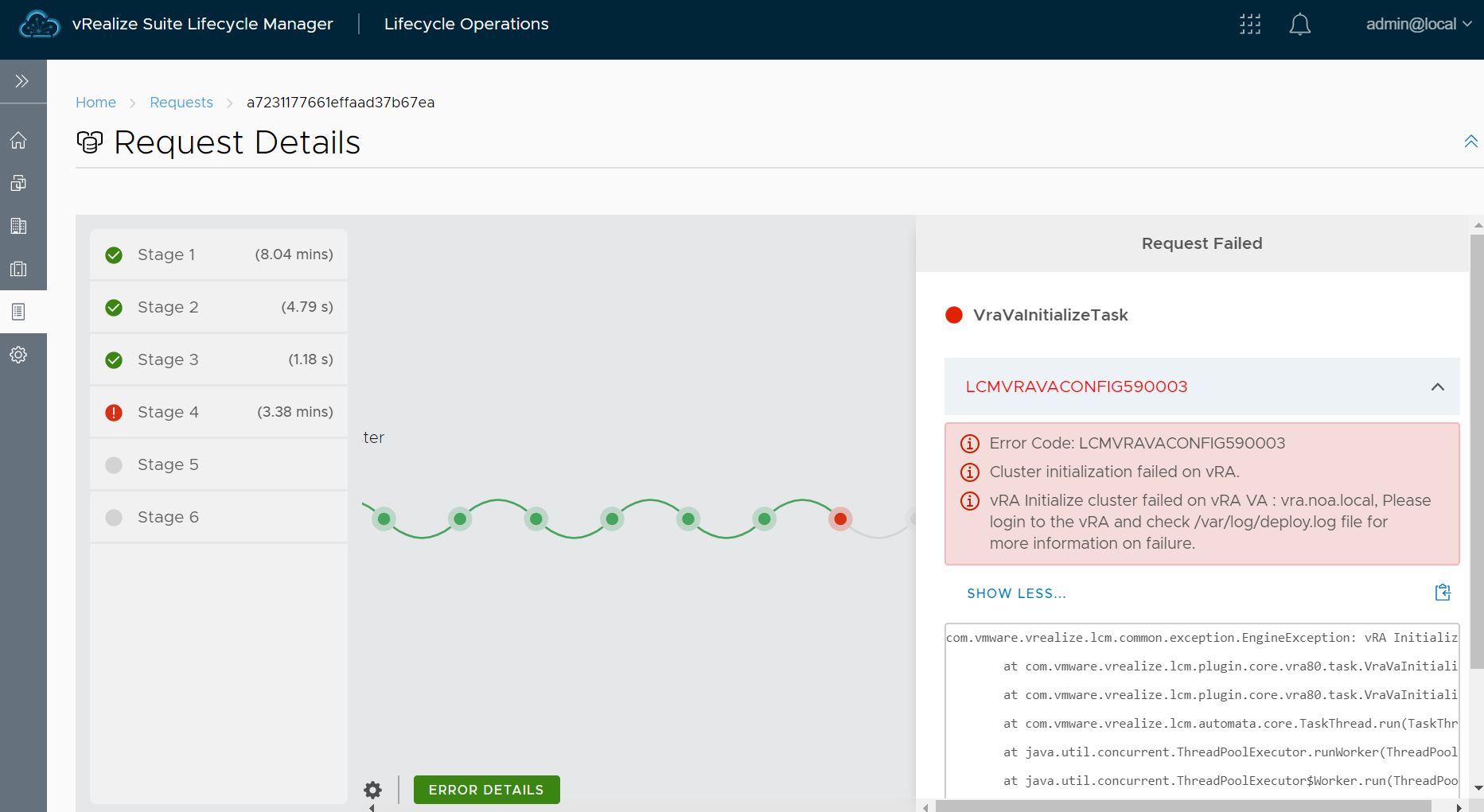Click the Requests breadcrumb link
The image size is (1484, 812).
click(x=181, y=103)
